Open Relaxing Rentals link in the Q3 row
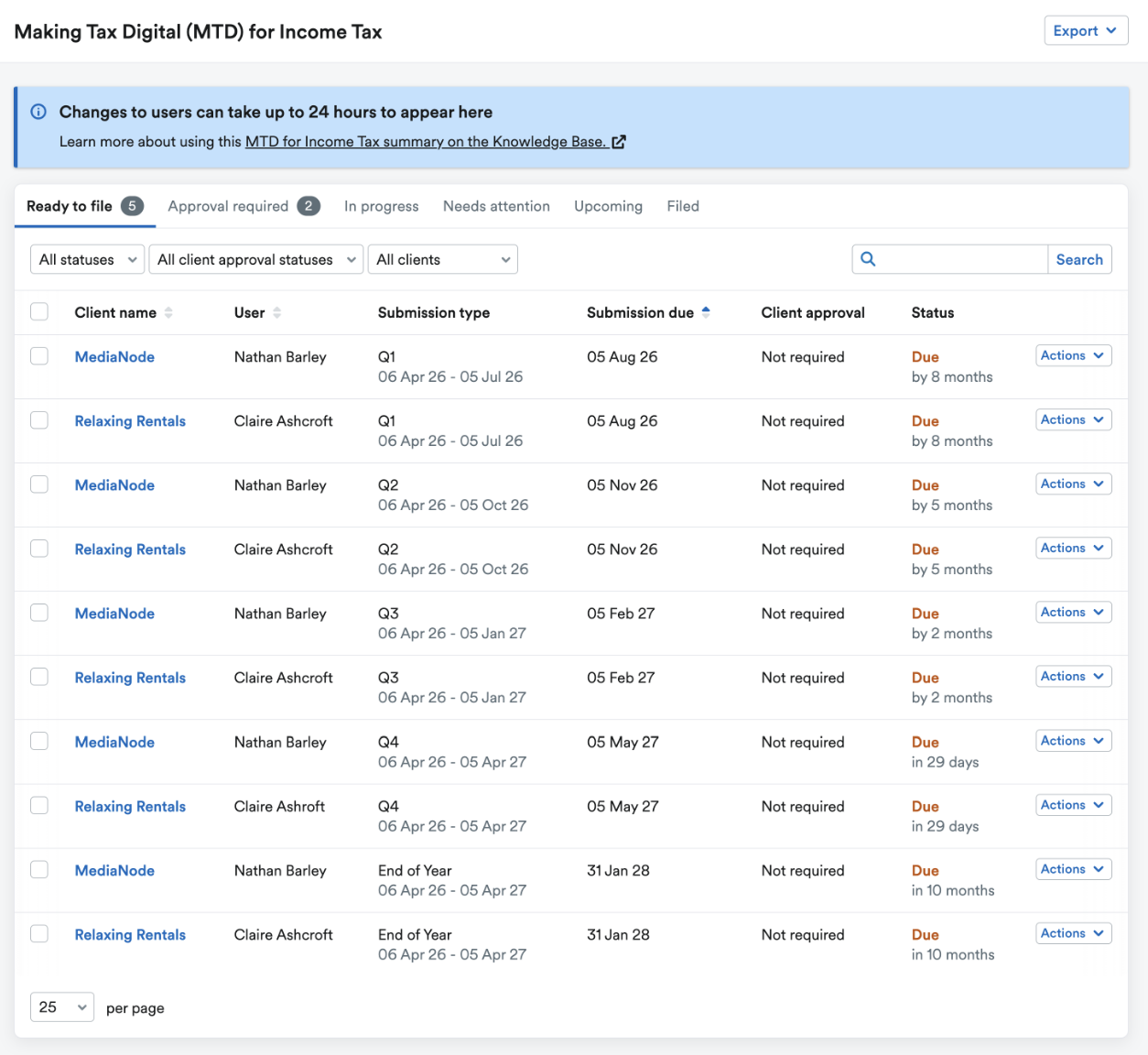This screenshot has width=1148, height=1055. pyautogui.click(x=130, y=678)
